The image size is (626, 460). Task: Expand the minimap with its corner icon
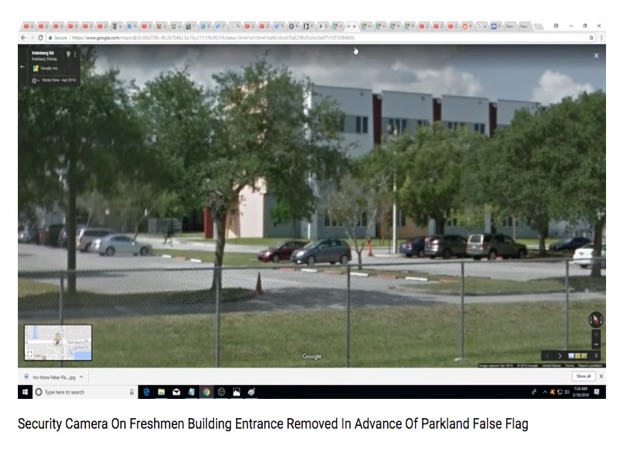point(30,354)
